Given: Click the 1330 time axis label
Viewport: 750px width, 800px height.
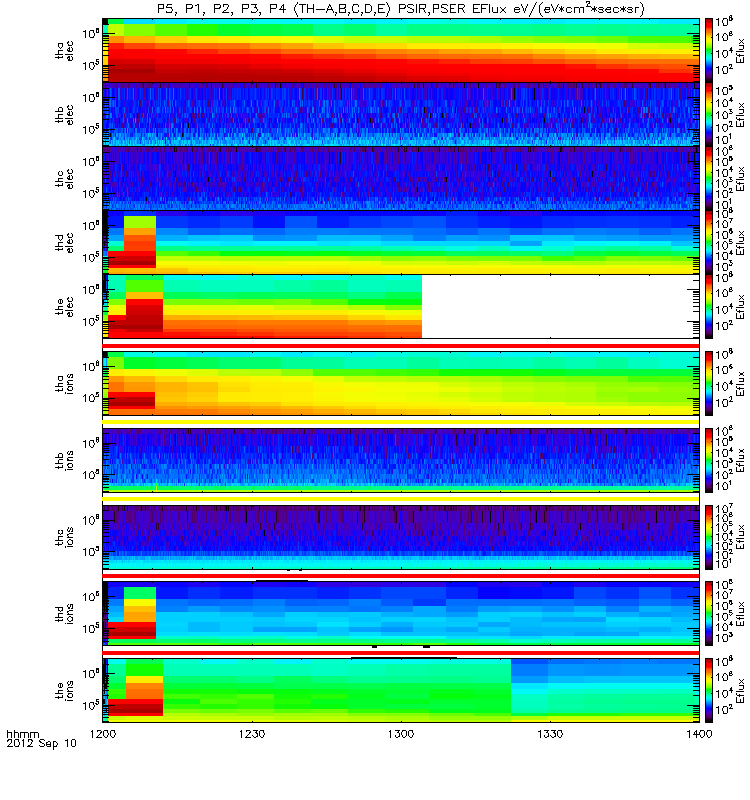Looking at the screenshot, I should pos(550,734).
